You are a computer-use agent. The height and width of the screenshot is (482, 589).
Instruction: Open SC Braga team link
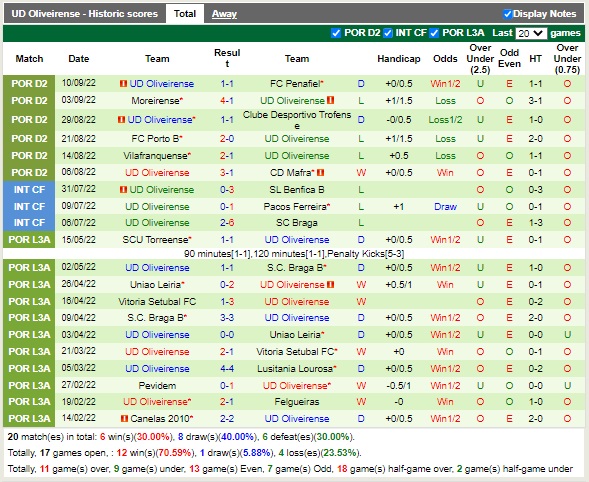tap(297, 222)
